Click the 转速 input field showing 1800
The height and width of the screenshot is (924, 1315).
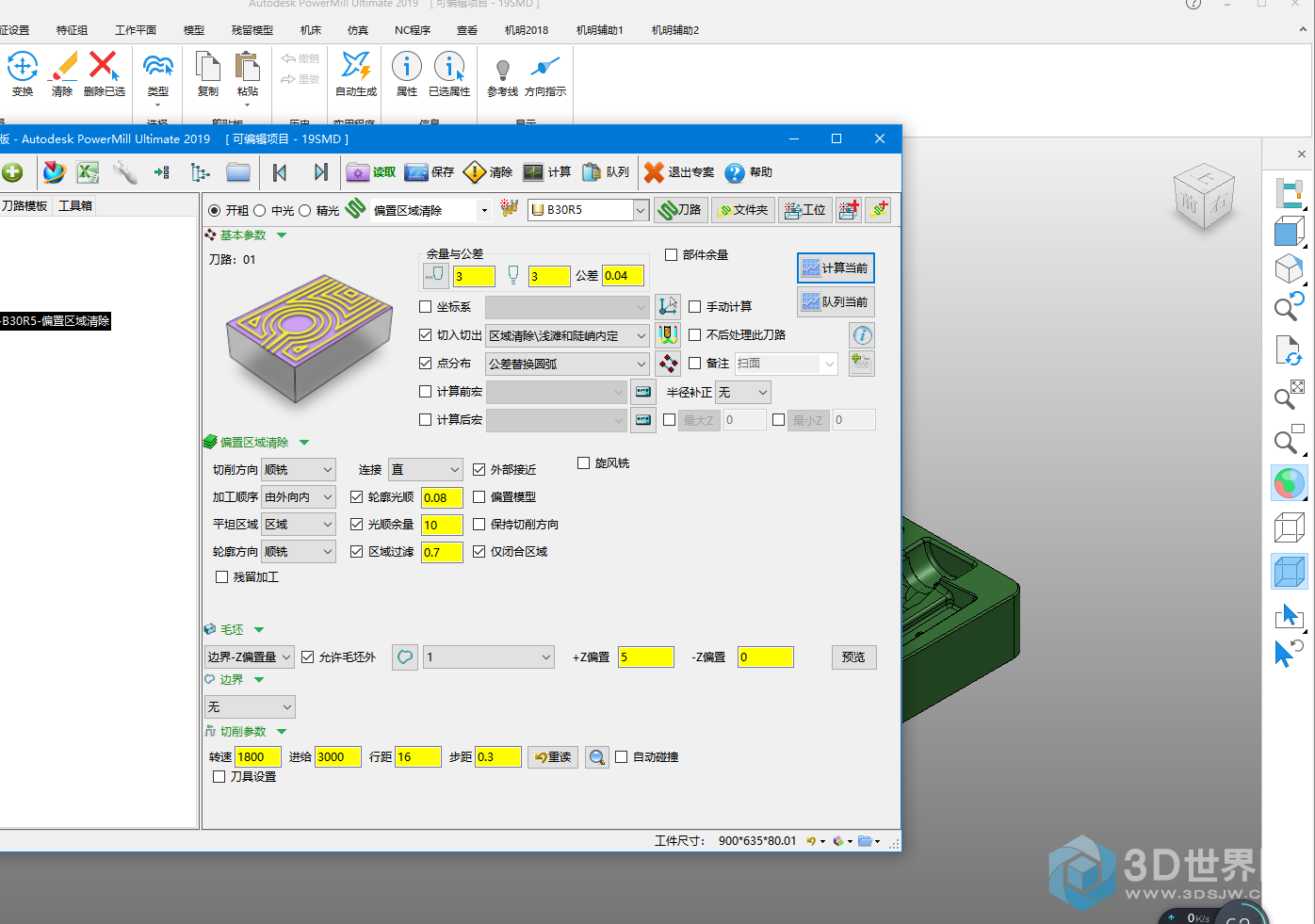point(257,757)
